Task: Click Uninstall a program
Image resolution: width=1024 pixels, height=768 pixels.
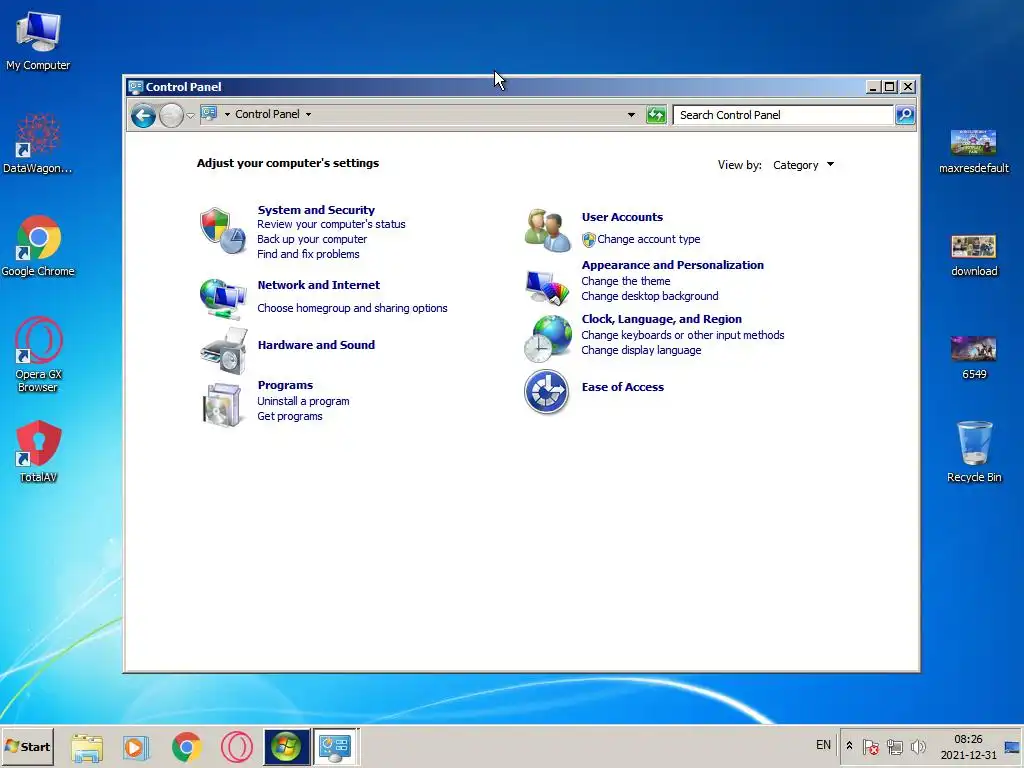Action: coord(303,401)
